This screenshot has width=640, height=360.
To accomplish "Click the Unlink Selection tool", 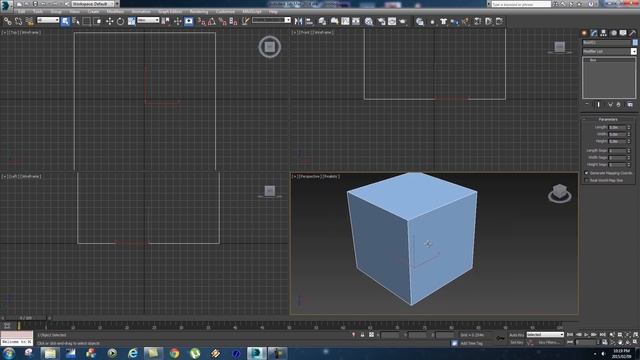I will [18, 21].
